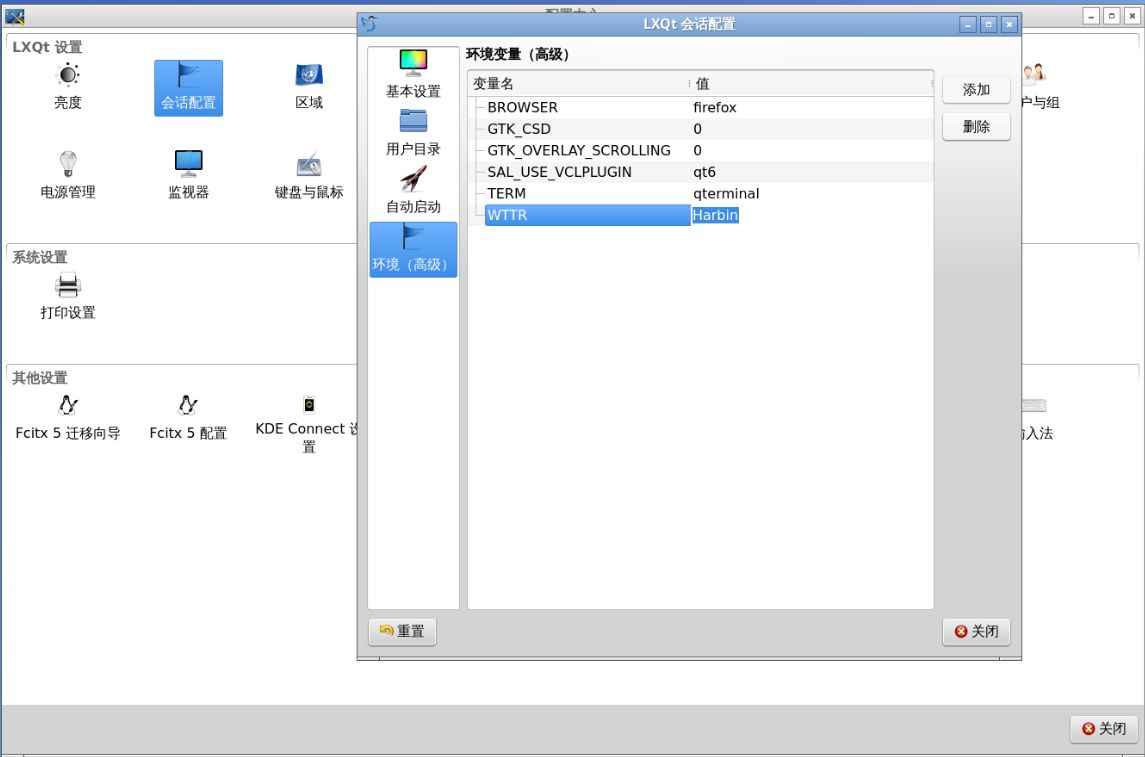Click 关闭 in the configuration center window
Image resolution: width=1145 pixels, height=757 pixels.
point(1104,729)
